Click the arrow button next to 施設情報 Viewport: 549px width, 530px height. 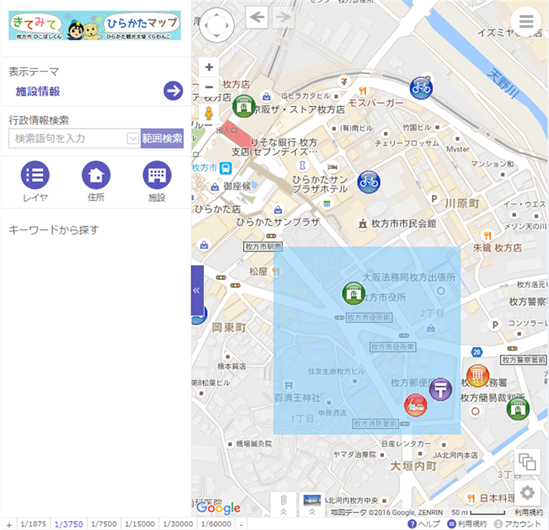pyautogui.click(x=173, y=91)
